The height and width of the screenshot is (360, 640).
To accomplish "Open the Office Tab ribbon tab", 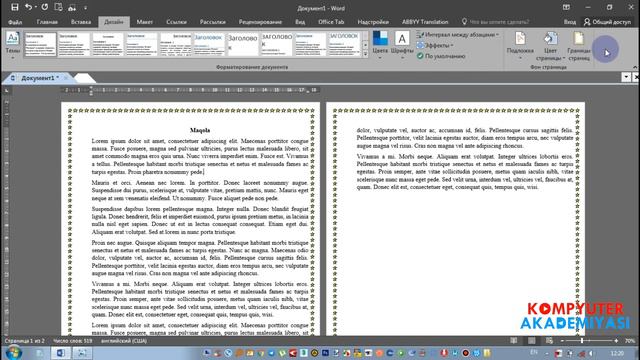I will point(331,22).
